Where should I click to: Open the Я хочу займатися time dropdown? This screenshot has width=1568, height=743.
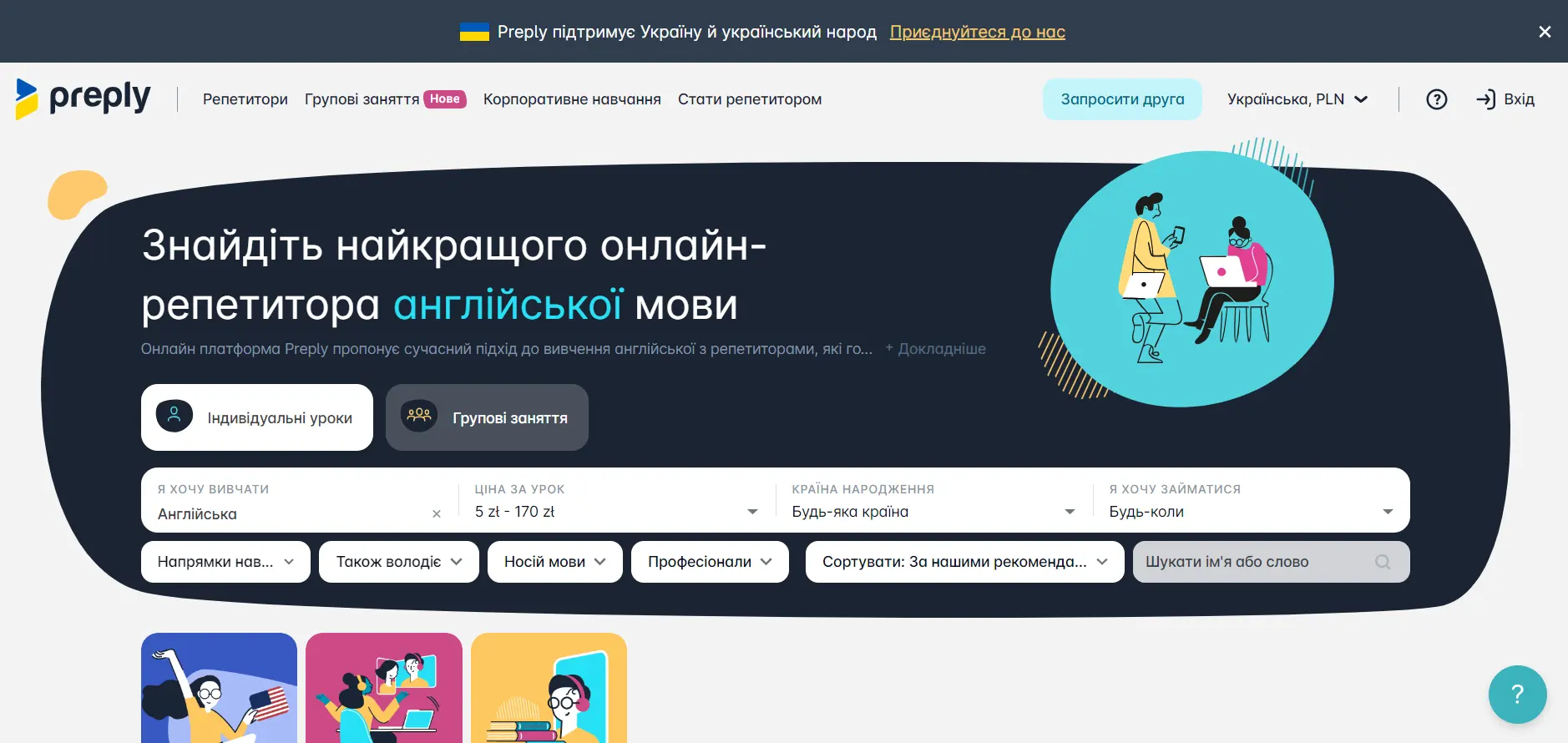click(1251, 501)
